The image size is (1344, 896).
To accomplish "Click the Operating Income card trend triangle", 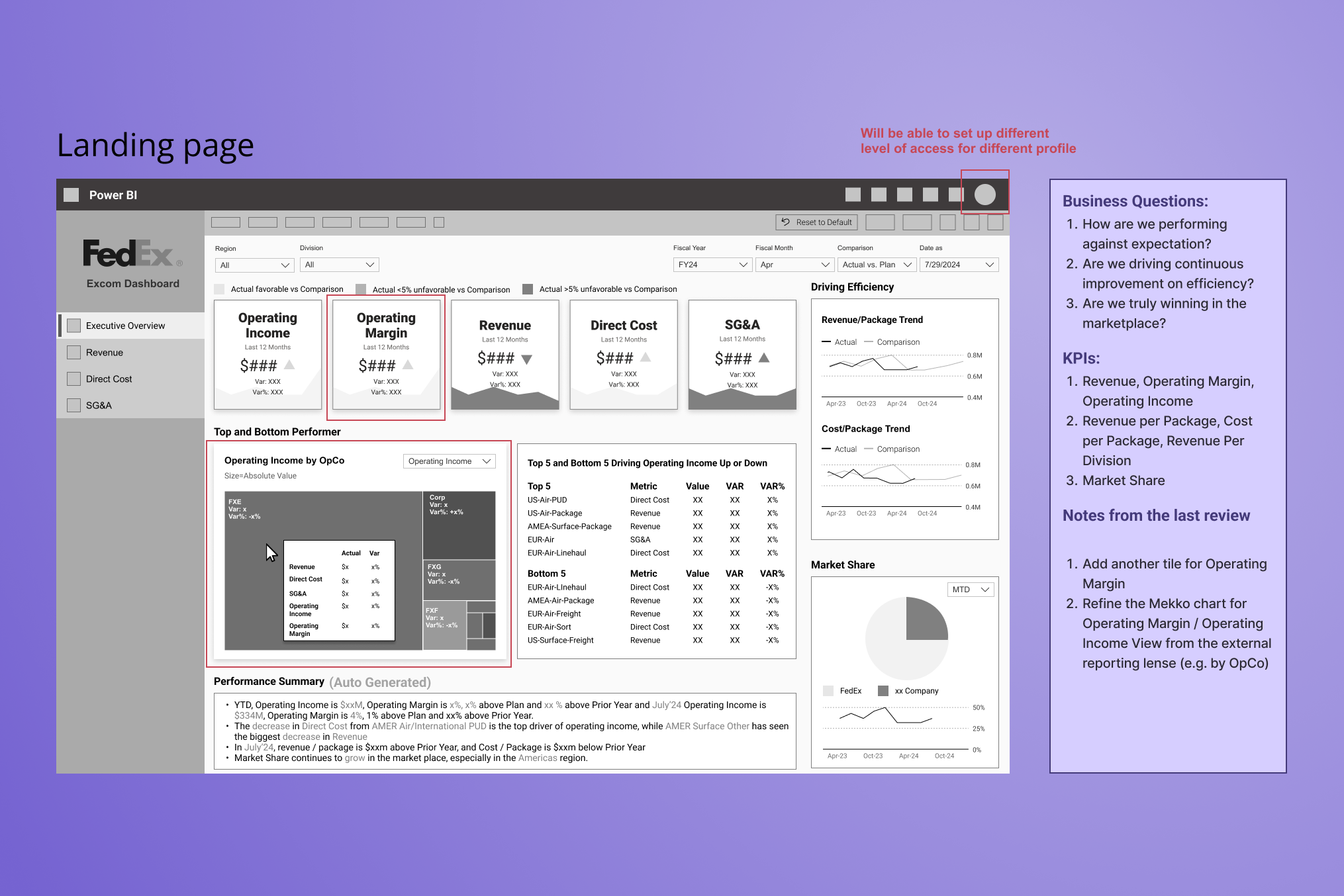I will 289,365.
